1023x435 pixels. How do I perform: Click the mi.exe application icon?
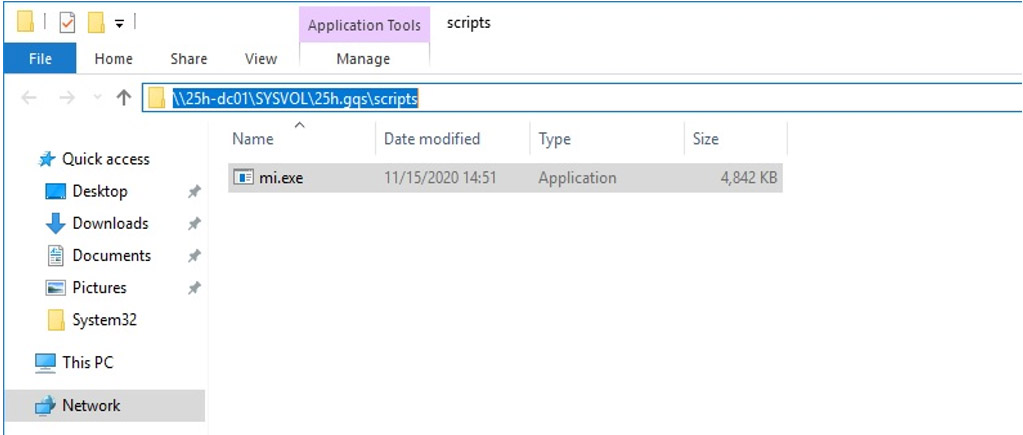(244, 178)
